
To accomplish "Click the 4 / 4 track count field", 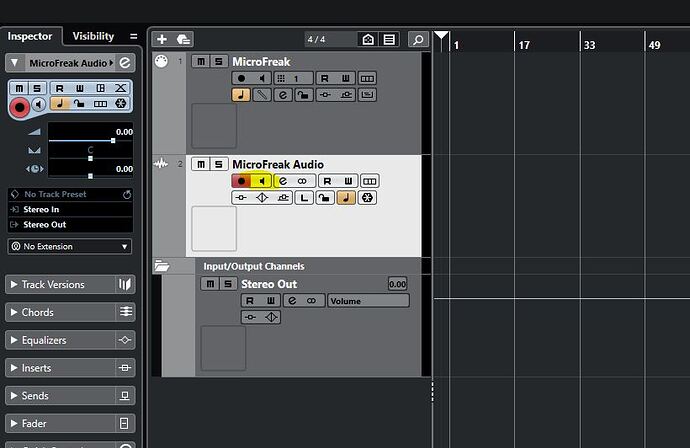I will pos(330,39).
